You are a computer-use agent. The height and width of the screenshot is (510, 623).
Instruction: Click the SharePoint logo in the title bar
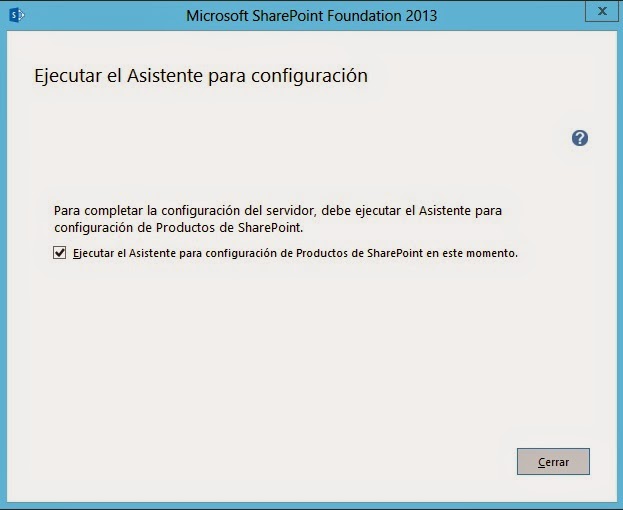point(17,16)
